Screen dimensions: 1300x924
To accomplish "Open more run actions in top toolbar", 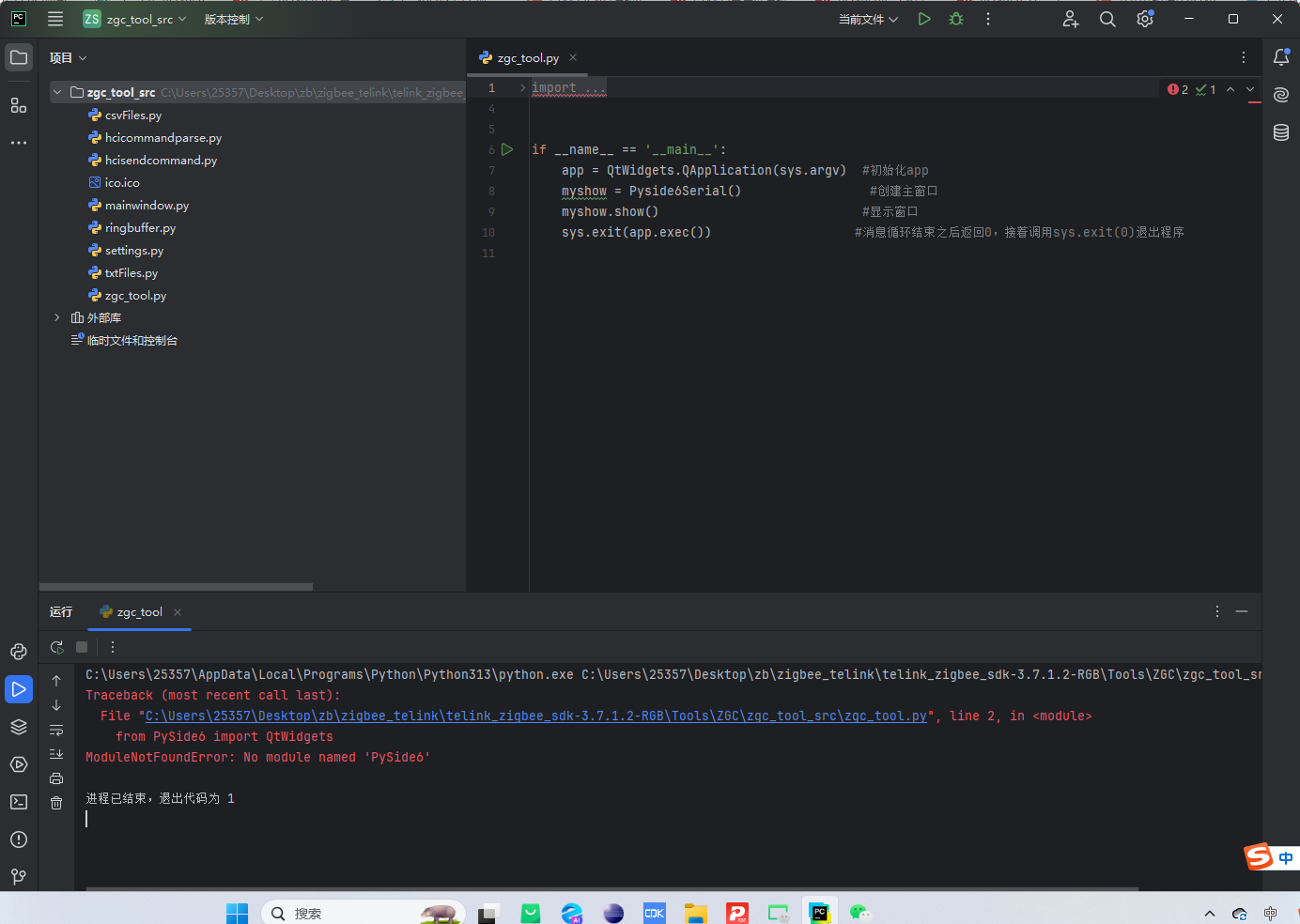I will point(988,19).
